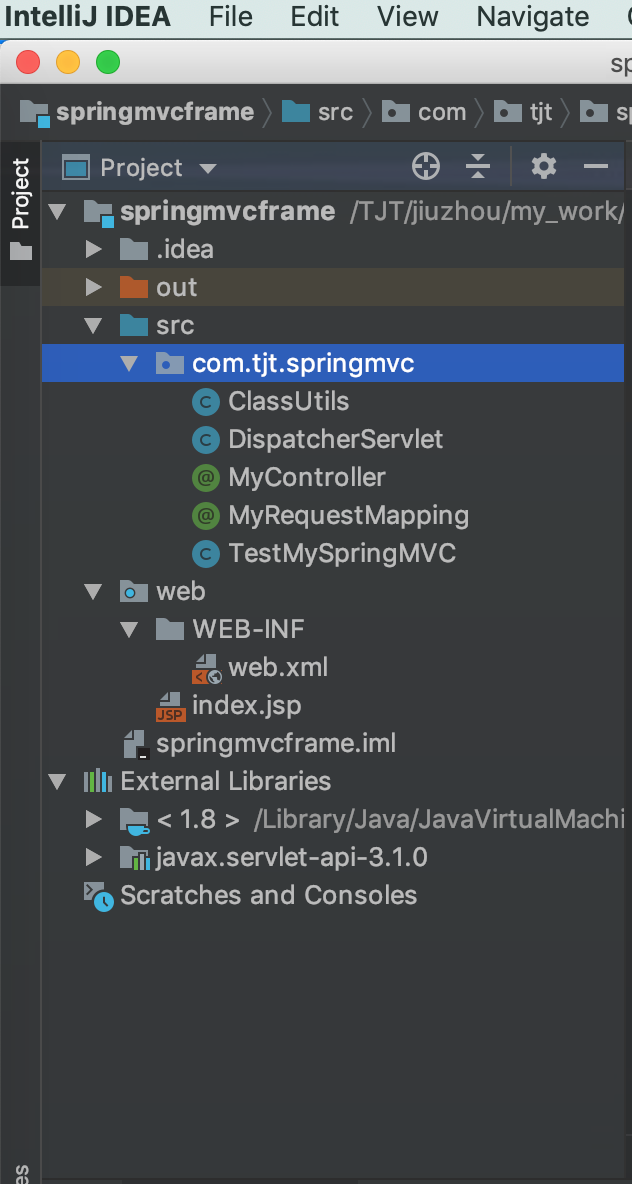Click the MyController annotation icon
Image resolution: width=632 pixels, height=1184 pixels.
(x=206, y=478)
